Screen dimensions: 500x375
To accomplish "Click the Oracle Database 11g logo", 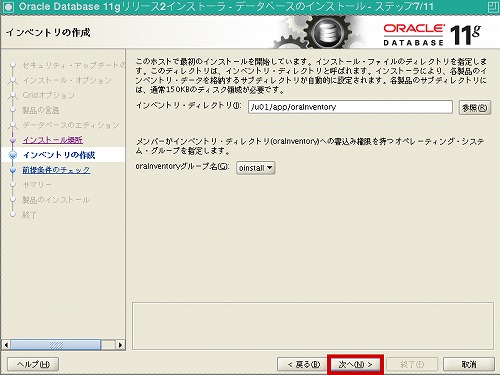I will click(x=432, y=35).
